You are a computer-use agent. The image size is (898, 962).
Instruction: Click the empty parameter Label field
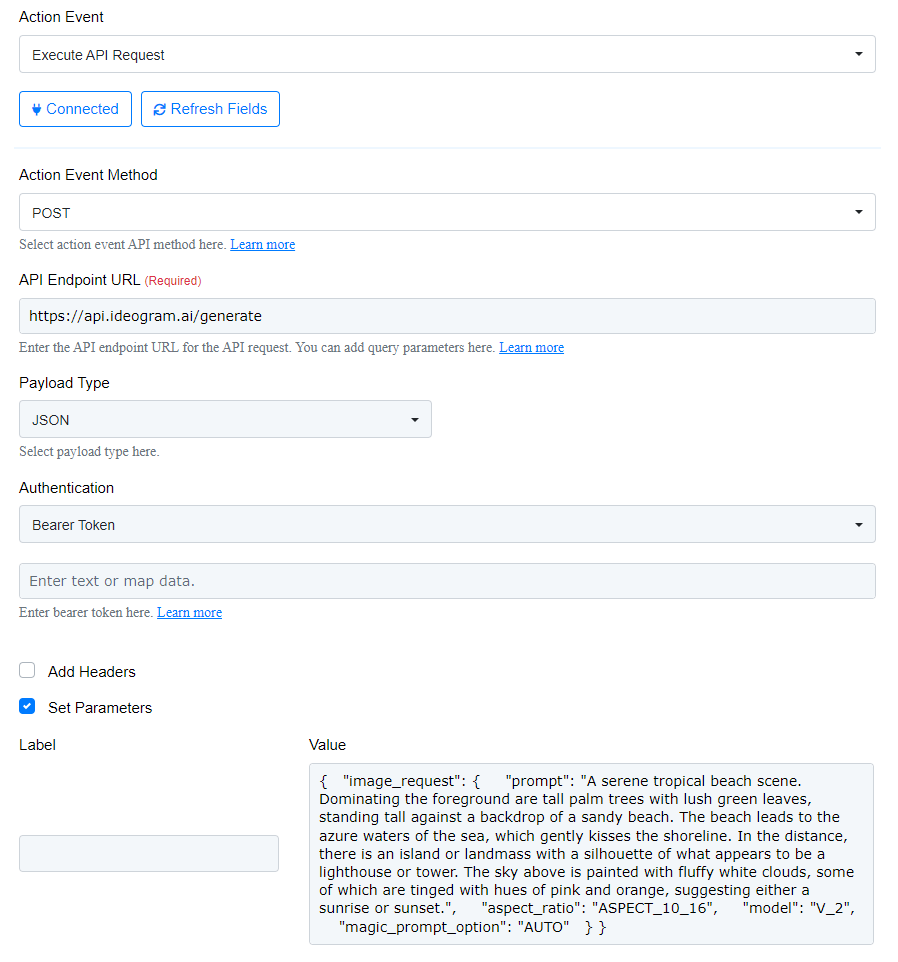(149, 853)
